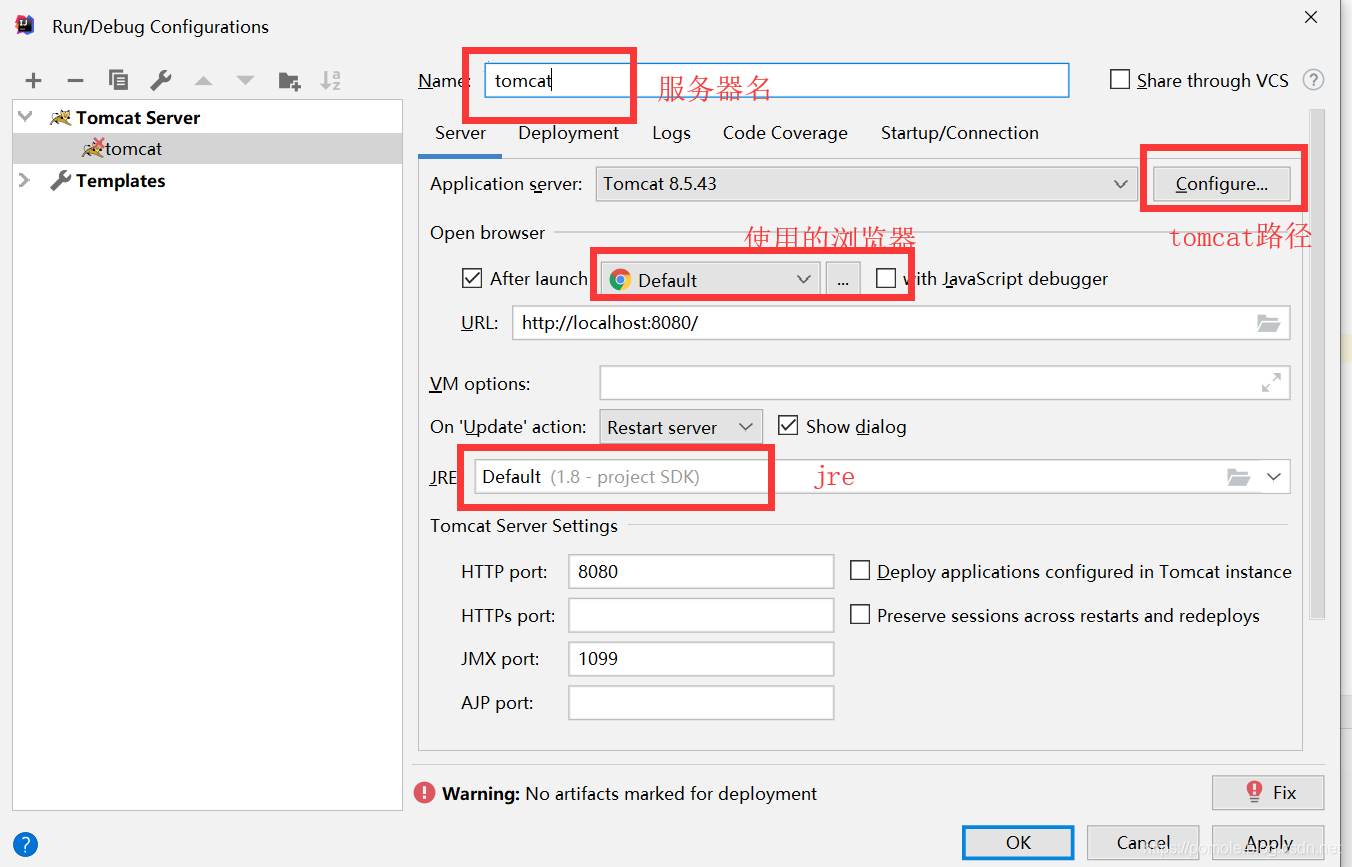
Task: Remove configuration with the minus icon
Action: coord(75,81)
